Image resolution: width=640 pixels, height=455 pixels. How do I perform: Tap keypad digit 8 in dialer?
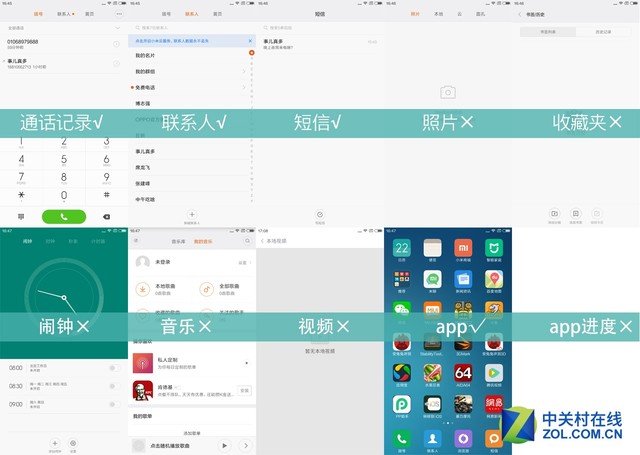click(x=64, y=178)
